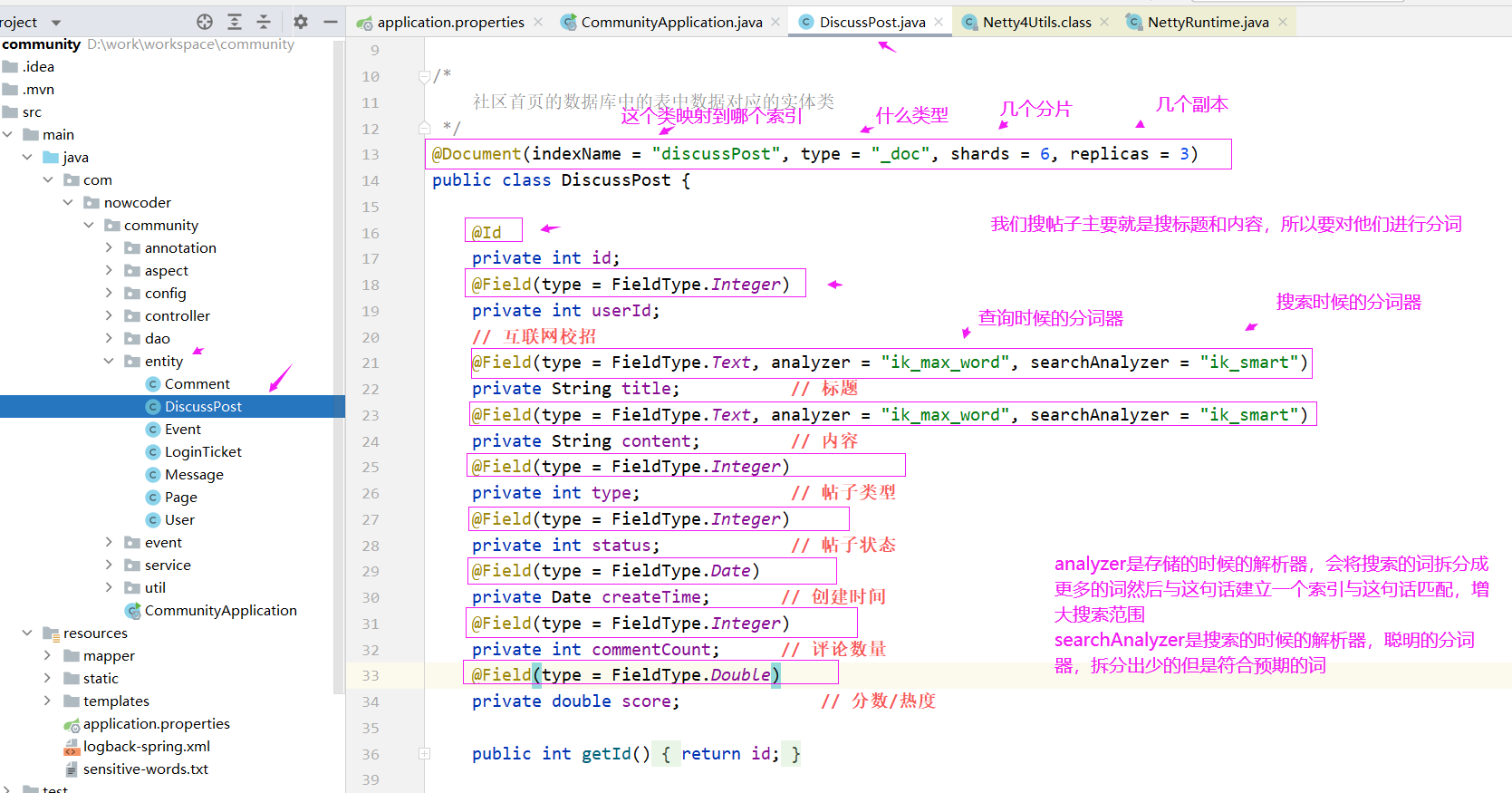Unfold the getId method at line 36
Viewport: 1512px width, 793px height.
(x=424, y=753)
